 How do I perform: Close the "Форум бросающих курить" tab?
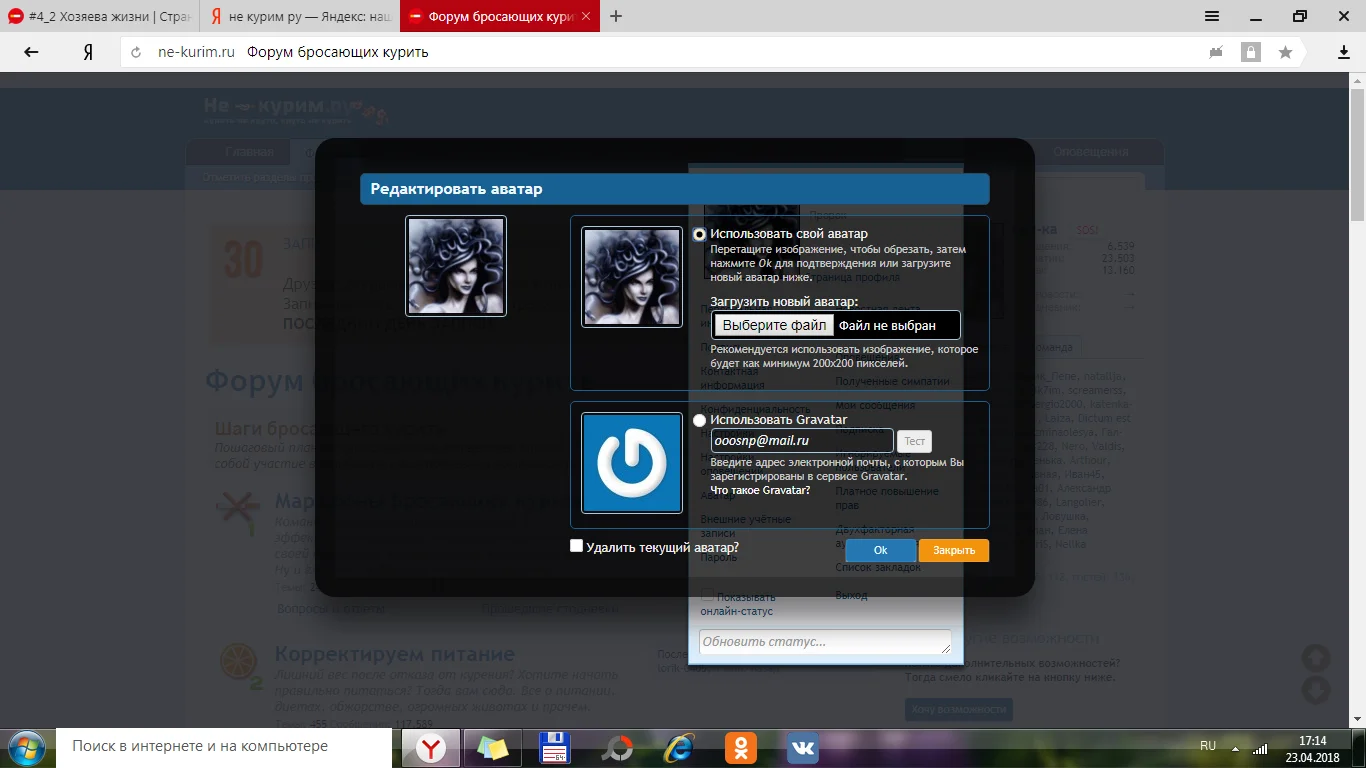point(585,17)
